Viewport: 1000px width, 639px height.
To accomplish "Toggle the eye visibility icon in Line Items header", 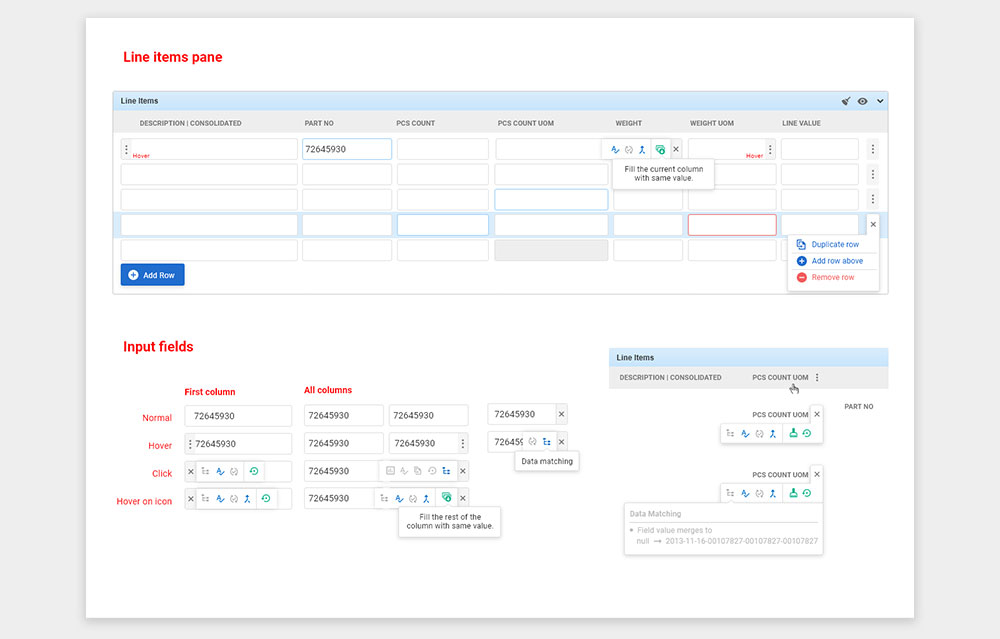I will click(862, 101).
